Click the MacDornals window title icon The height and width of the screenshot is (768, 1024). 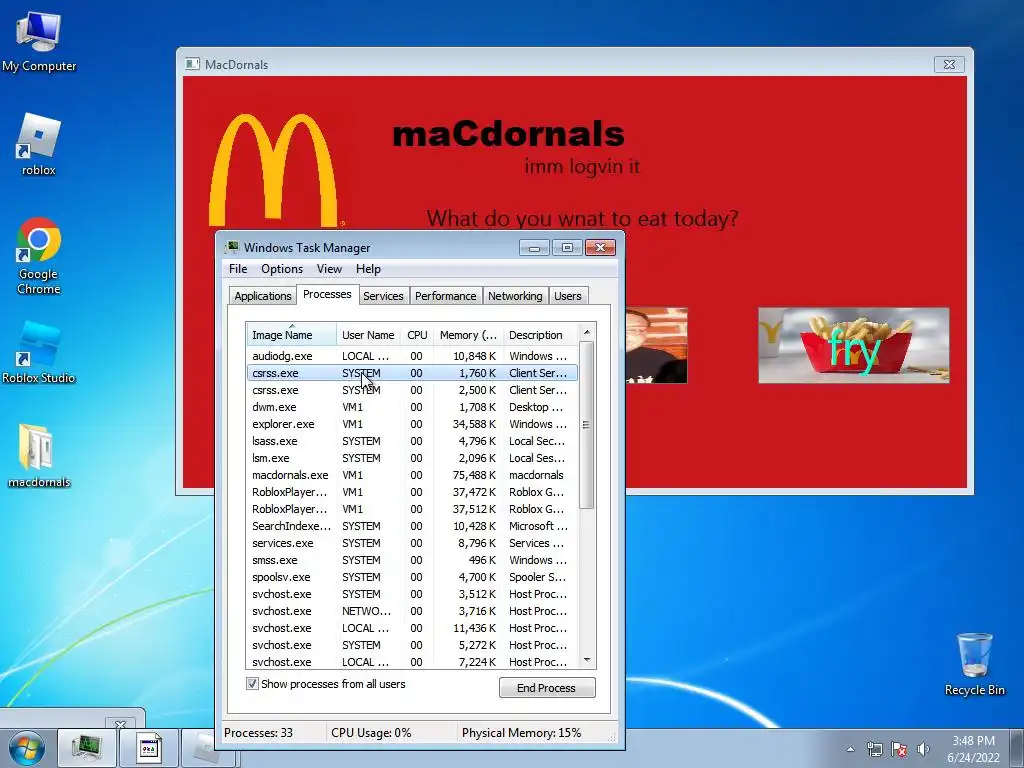coord(192,64)
